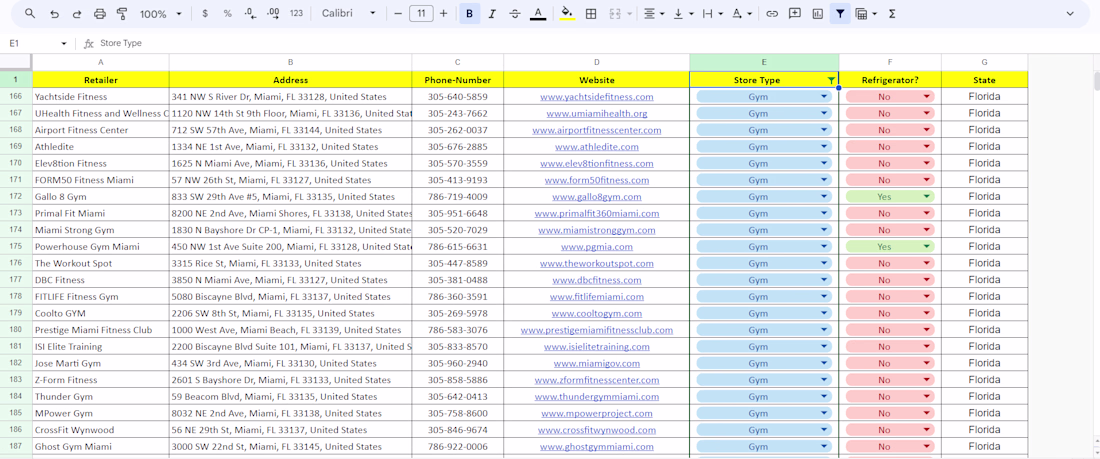Image resolution: width=1100 pixels, height=459 pixels.
Task: Format selection as percent
Action: (x=227, y=13)
